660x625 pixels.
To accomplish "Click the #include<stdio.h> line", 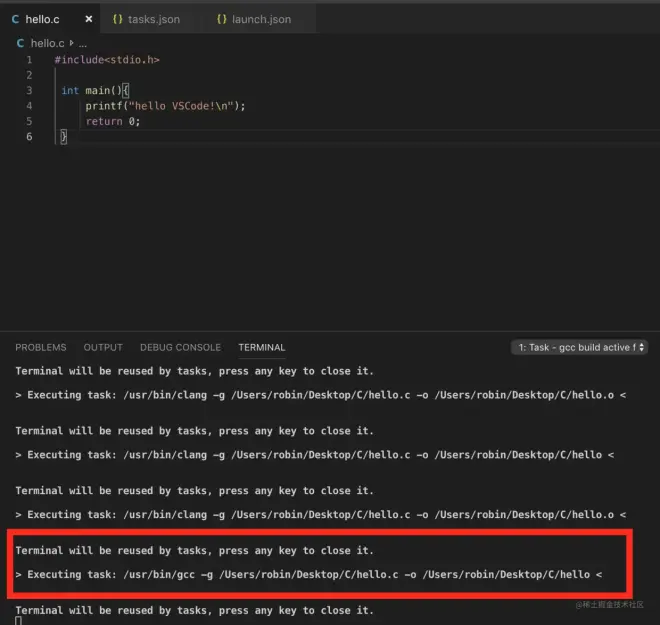I will click(x=107, y=60).
